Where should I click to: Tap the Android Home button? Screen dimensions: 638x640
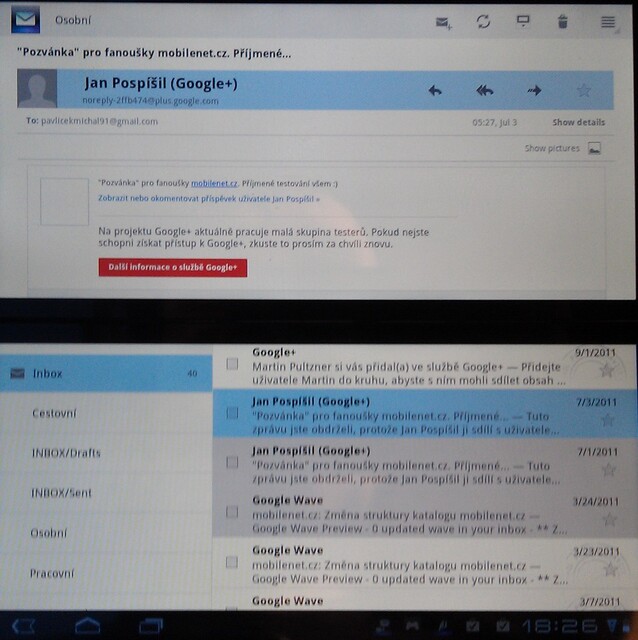click(87, 625)
